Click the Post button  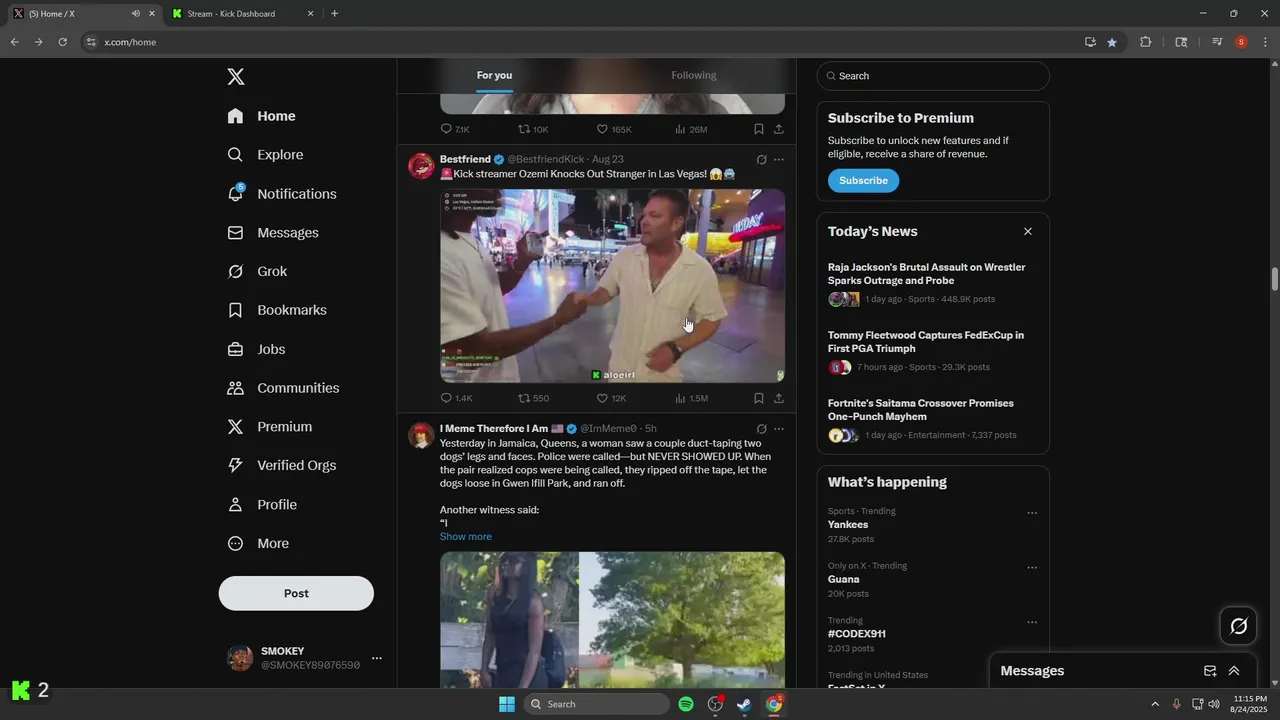click(x=296, y=593)
